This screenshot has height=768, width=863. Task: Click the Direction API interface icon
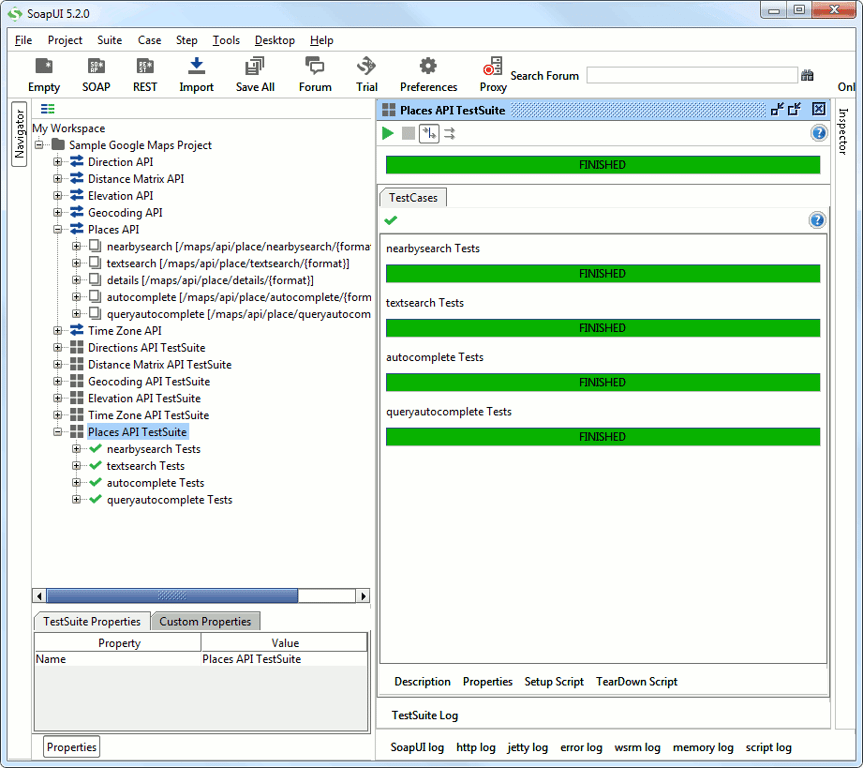(77, 162)
